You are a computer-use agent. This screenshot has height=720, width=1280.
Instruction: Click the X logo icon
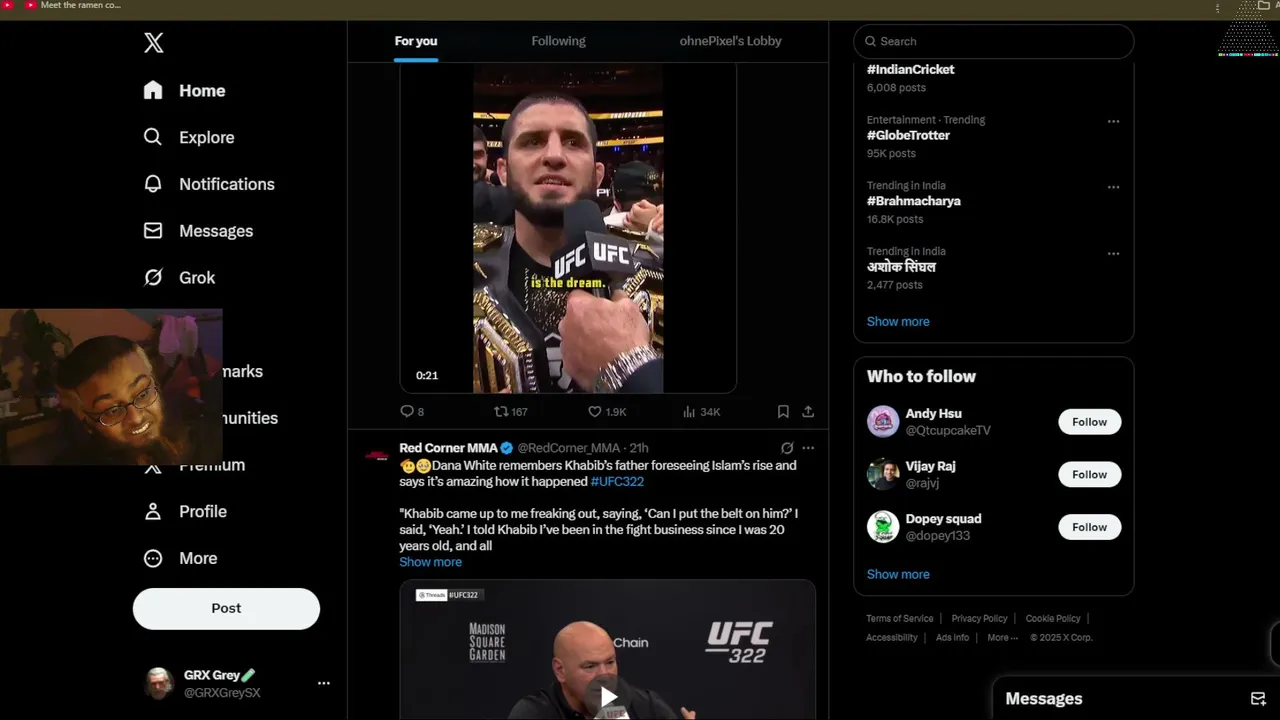coord(153,42)
